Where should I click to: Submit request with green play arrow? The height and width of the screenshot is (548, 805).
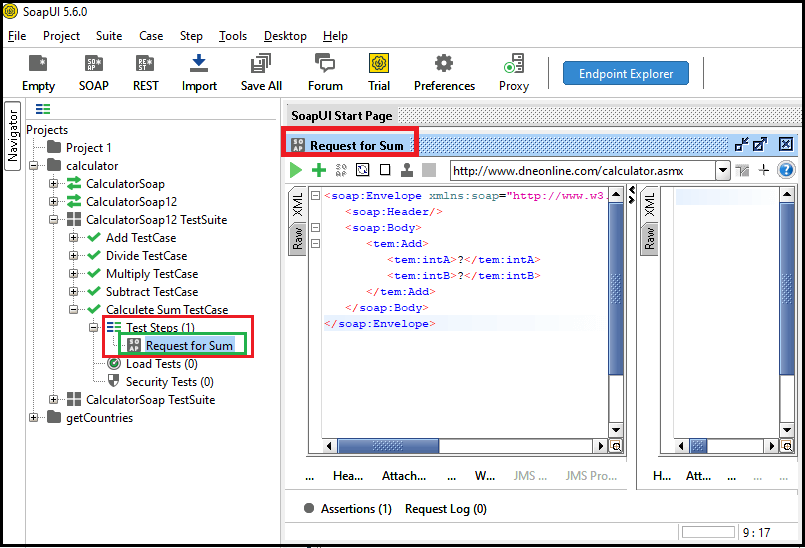pyautogui.click(x=296, y=170)
